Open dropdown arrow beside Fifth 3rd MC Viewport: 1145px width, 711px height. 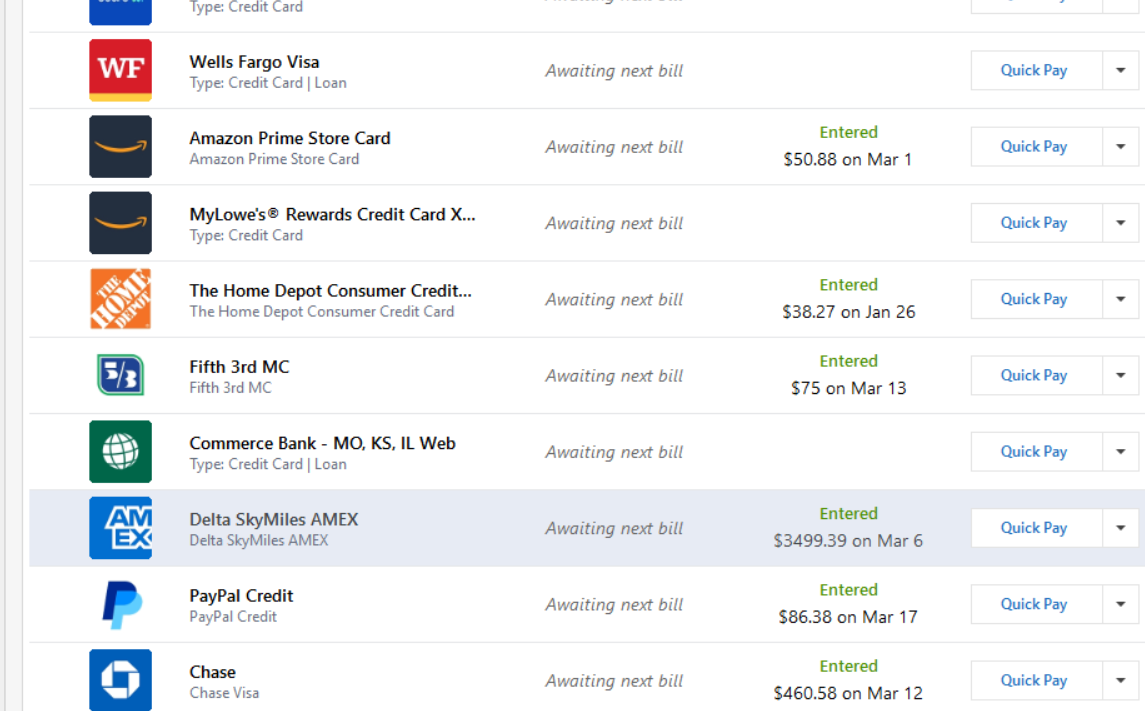(x=1120, y=375)
